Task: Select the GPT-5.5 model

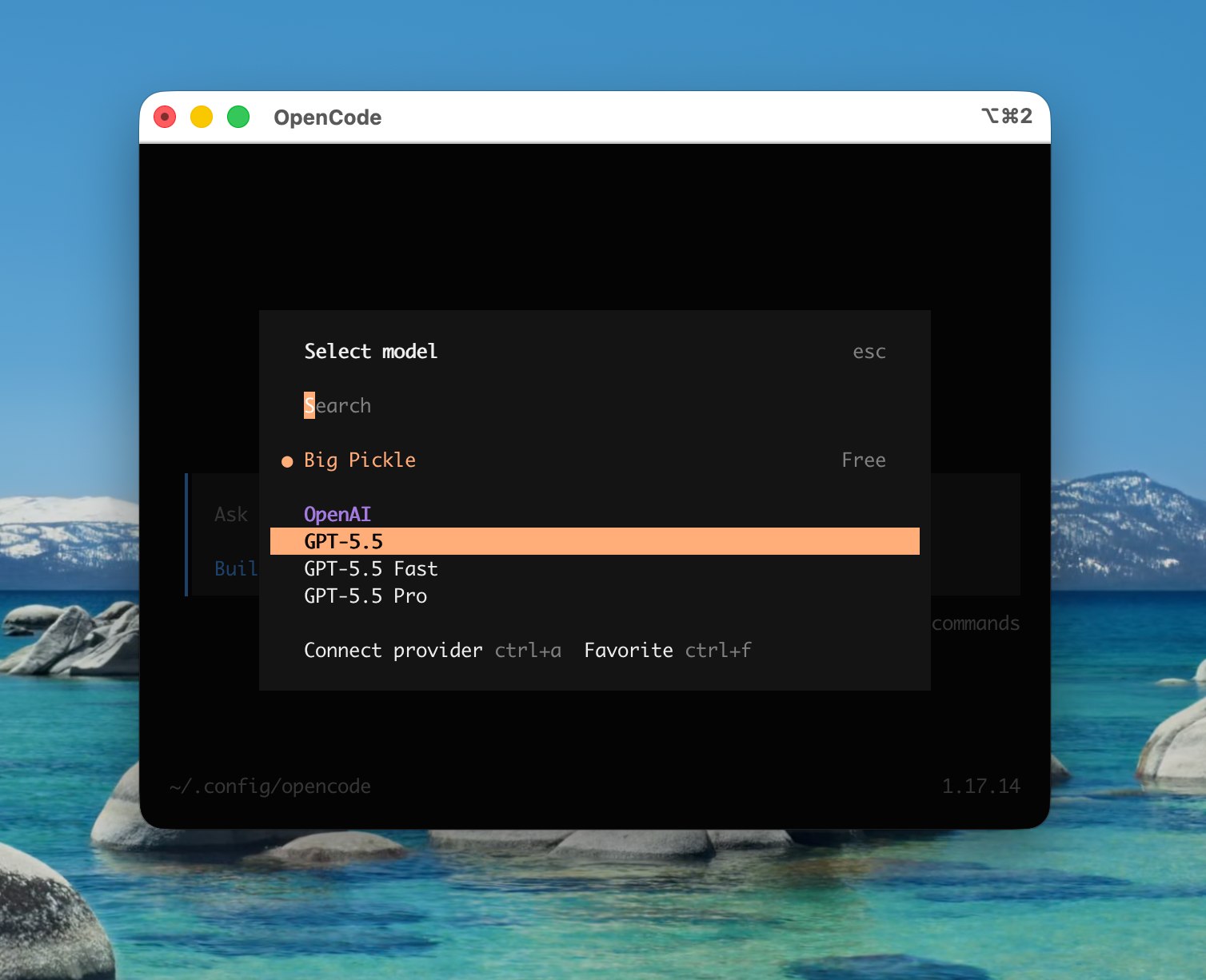Action: (594, 541)
